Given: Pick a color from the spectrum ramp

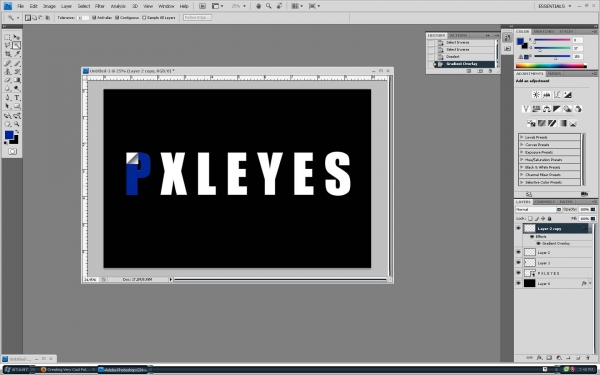Looking at the screenshot, I should point(551,66).
